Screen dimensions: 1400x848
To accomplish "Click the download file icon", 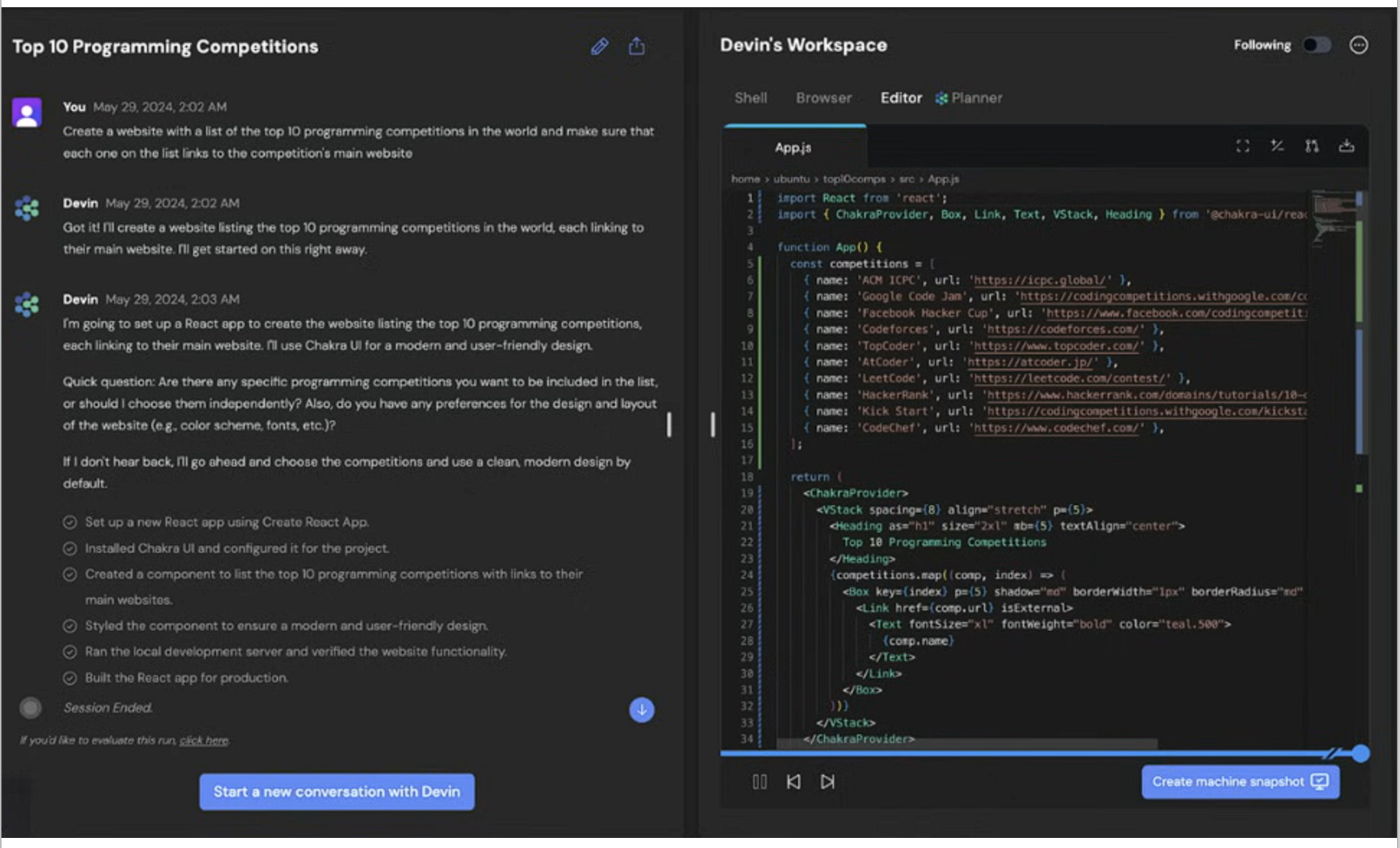I will [x=1346, y=146].
